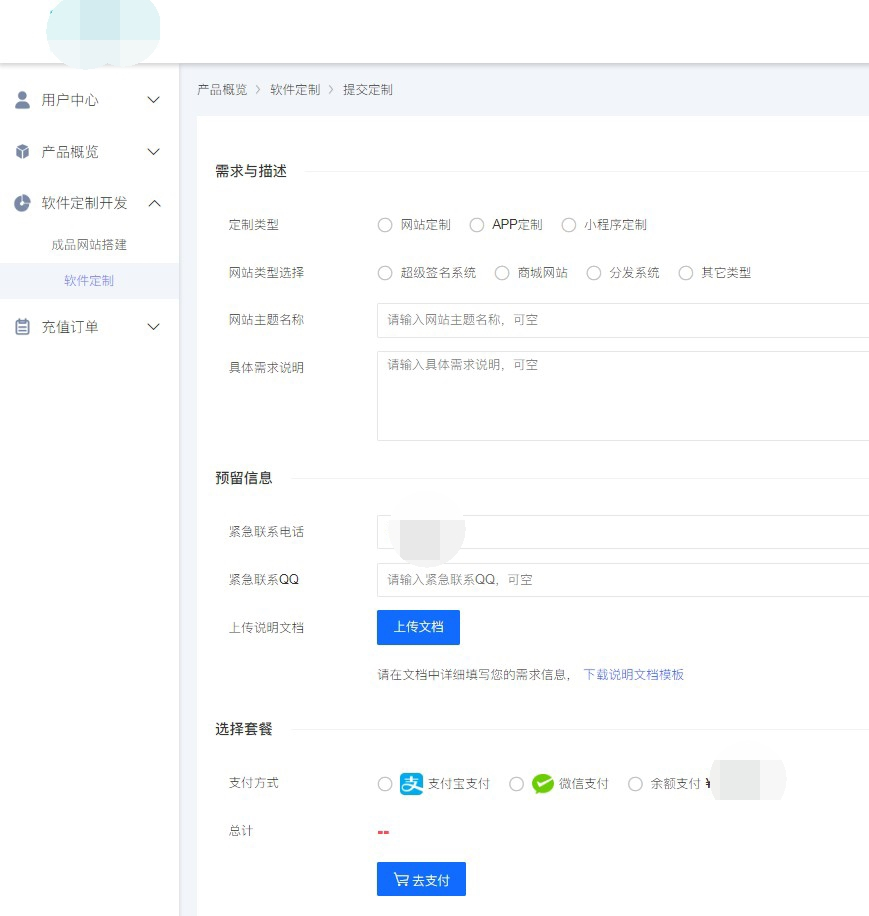Choose 分发系统 website type
The image size is (869, 916).
click(x=593, y=273)
